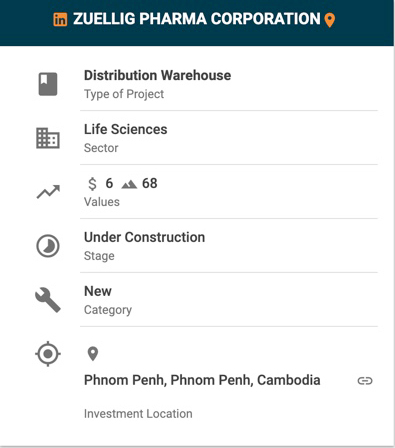Image resolution: width=395 pixels, height=448 pixels.
Task: Click the Life Sciences sector value
Action: point(126,129)
